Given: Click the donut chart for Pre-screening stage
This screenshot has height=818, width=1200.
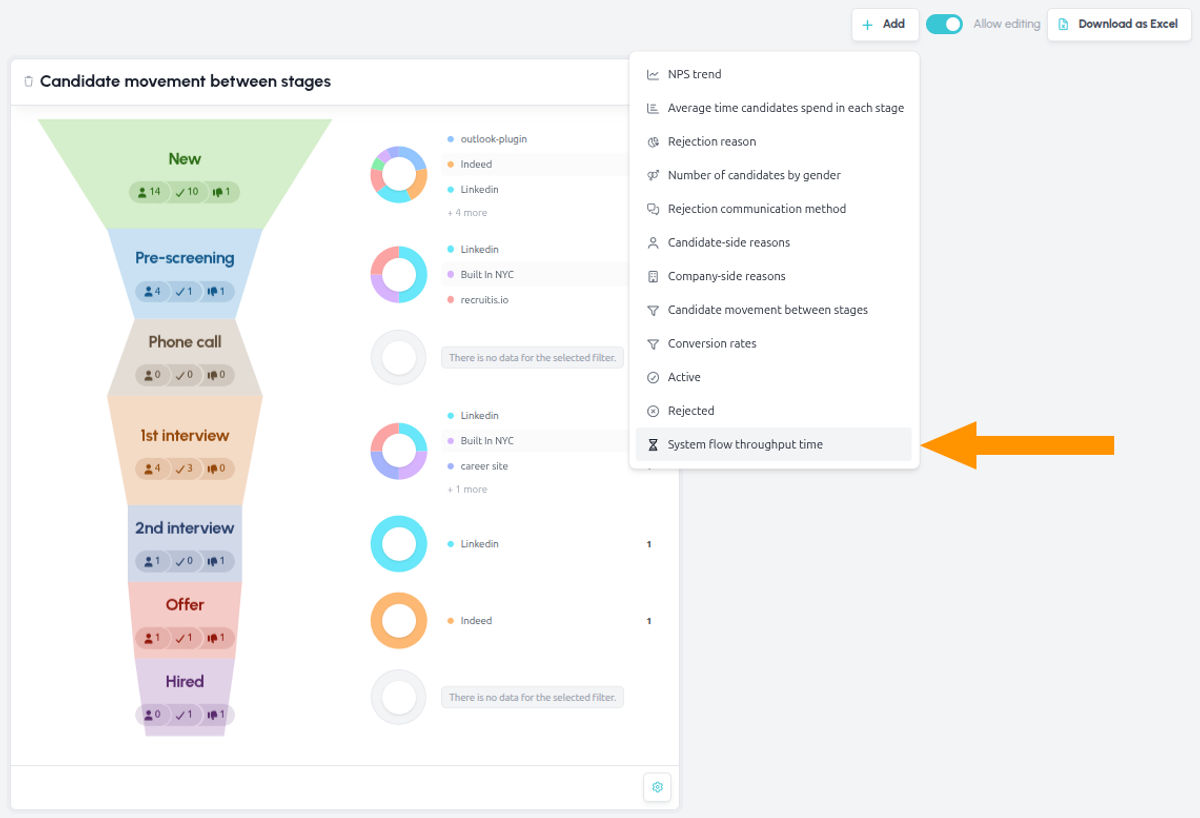Looking at the screenshot, I should 399,274.
